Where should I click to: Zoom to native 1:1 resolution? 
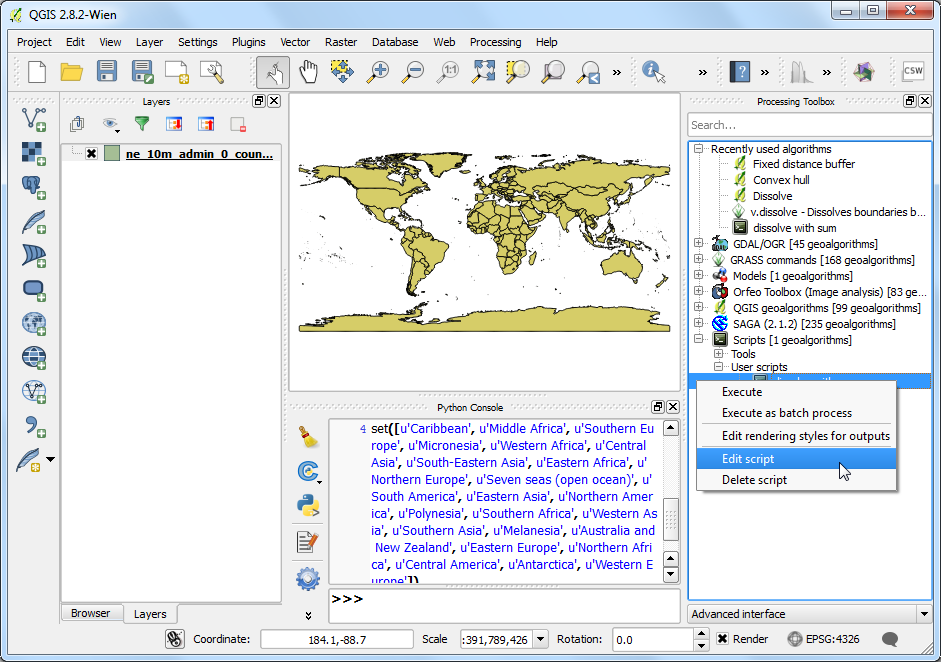pyautogui.click(x=448, y=72)
